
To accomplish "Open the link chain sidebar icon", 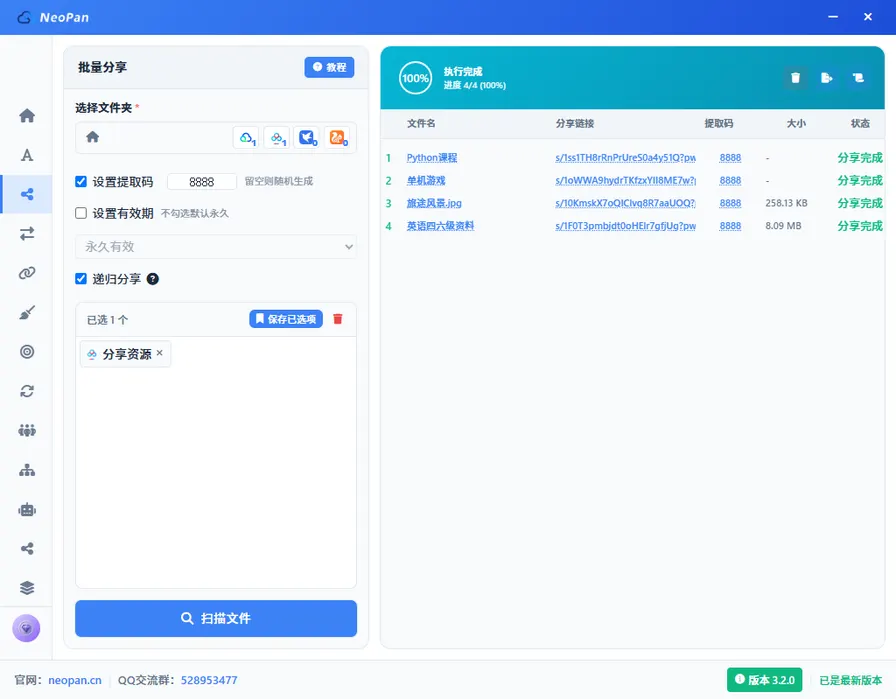I will (x=27, y=273).
